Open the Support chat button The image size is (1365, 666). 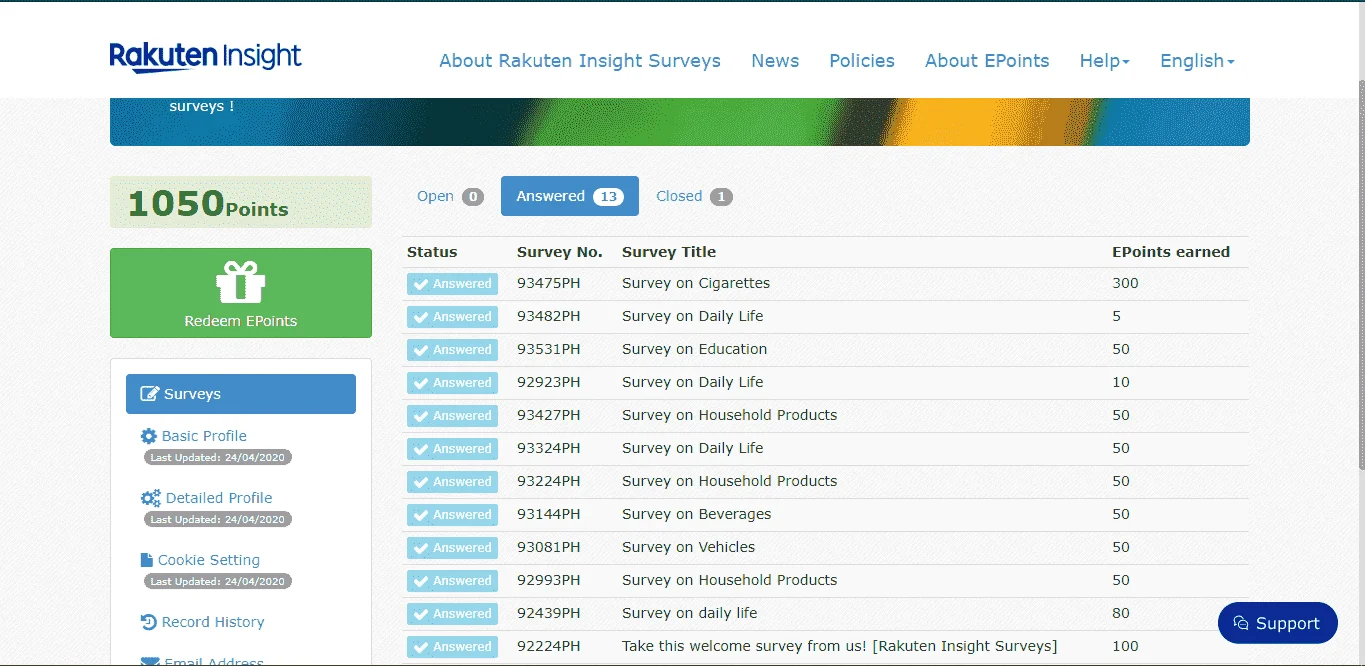tap(1278, 623)
